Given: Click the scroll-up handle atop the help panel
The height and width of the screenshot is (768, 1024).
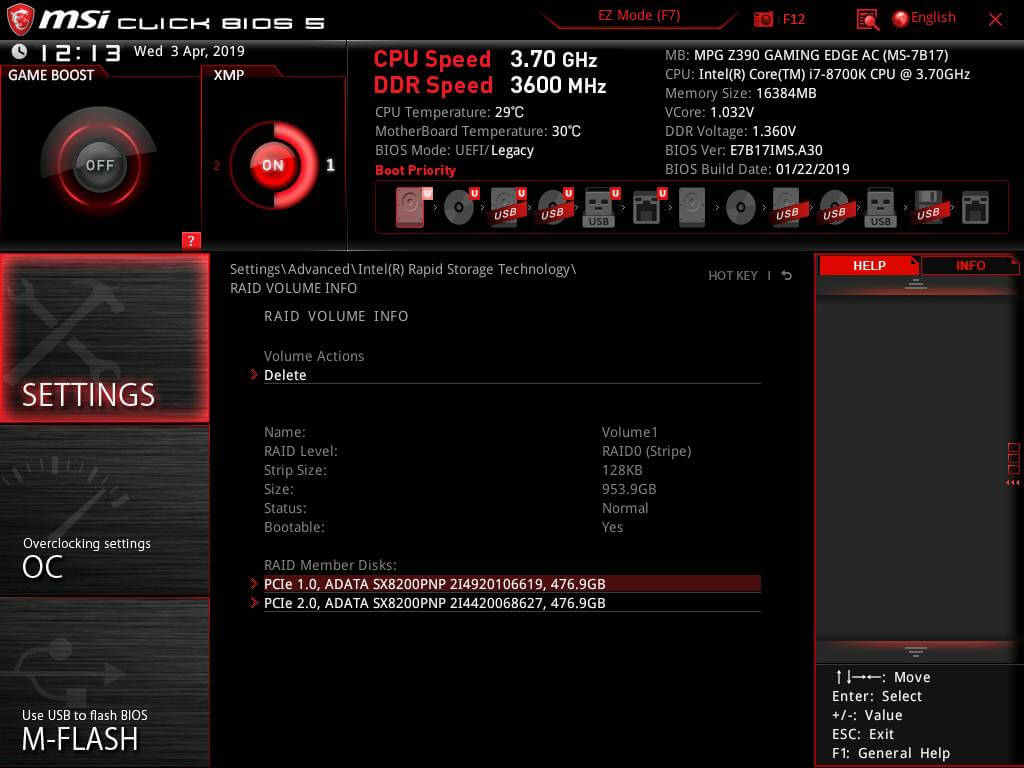Looking at the screenshot, I should pos(916,283).
